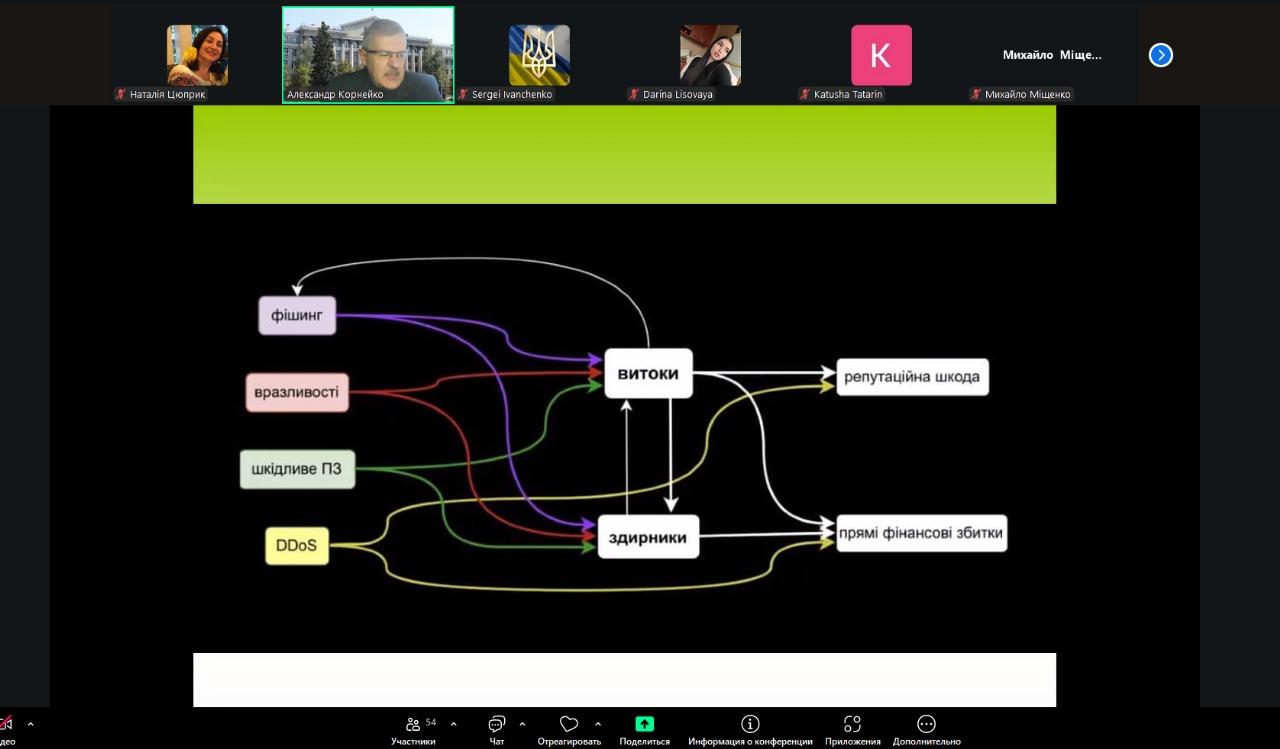Open the Дополнительно more options menu
This screenshot has width=1280, height=749.
pos(926,725)
